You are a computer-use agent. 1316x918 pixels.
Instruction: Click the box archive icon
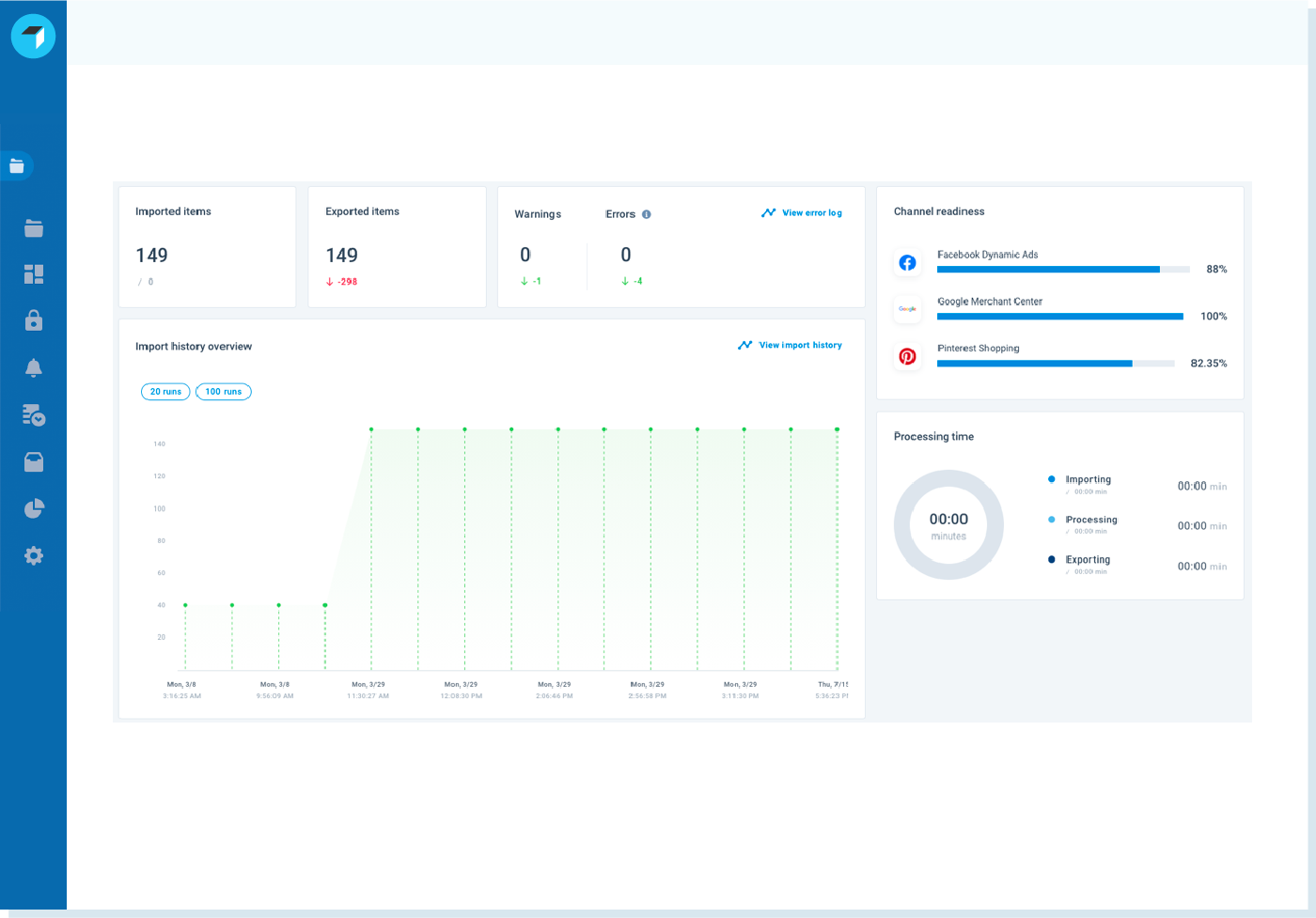pyautogui.click(x=34, y=461)
